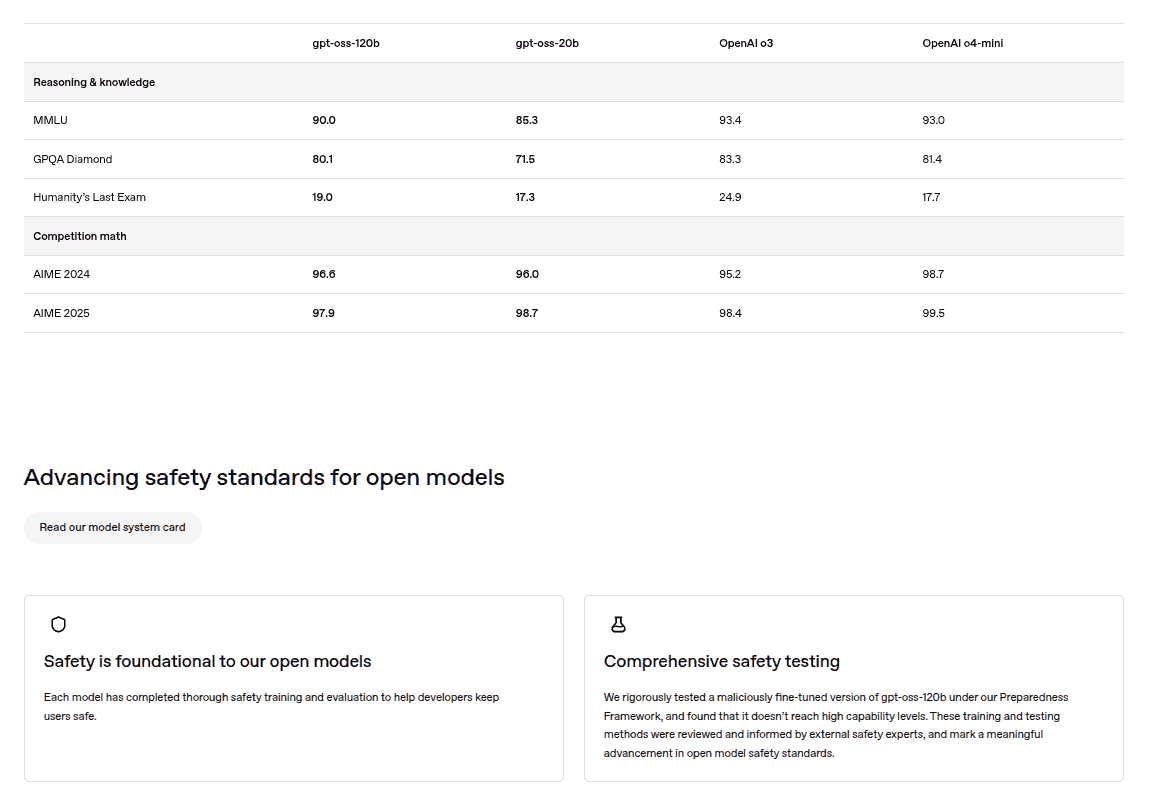Screen dimensions: 1152x806
Task: Click the Humanity's Last Exam row label
Action: (x=89, y=198)
